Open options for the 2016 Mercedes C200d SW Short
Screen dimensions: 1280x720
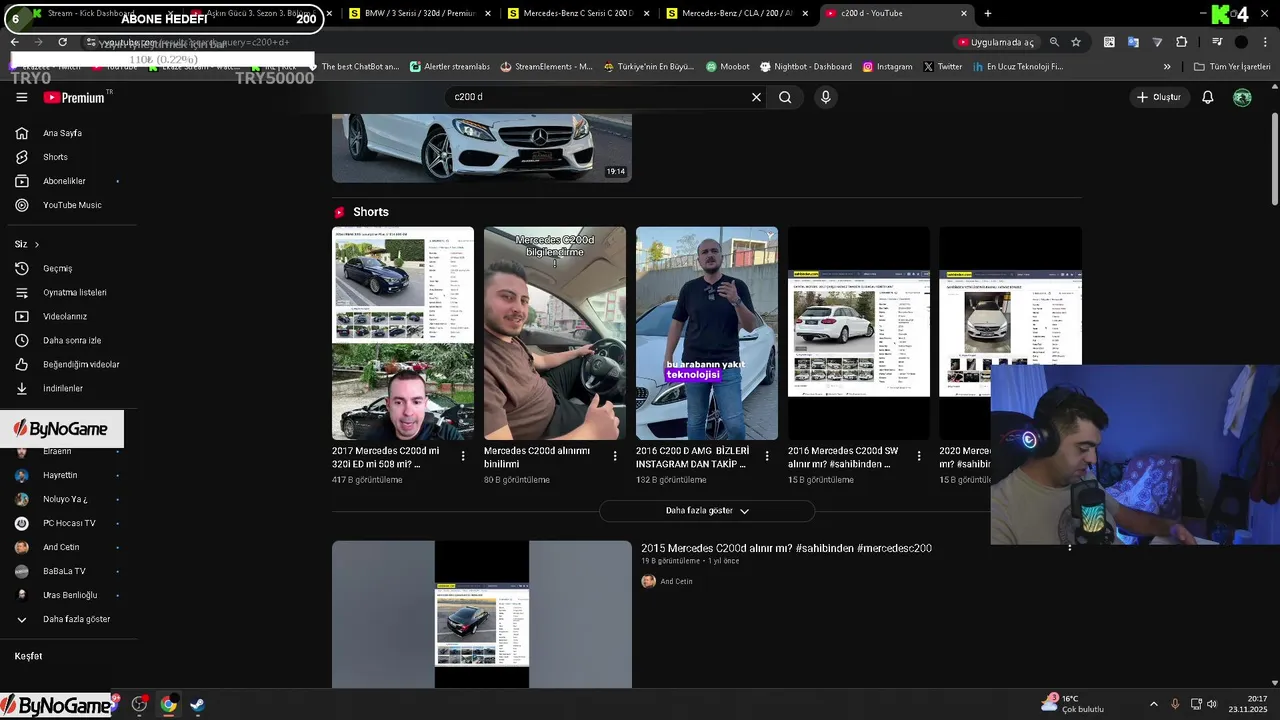point(919,456)
